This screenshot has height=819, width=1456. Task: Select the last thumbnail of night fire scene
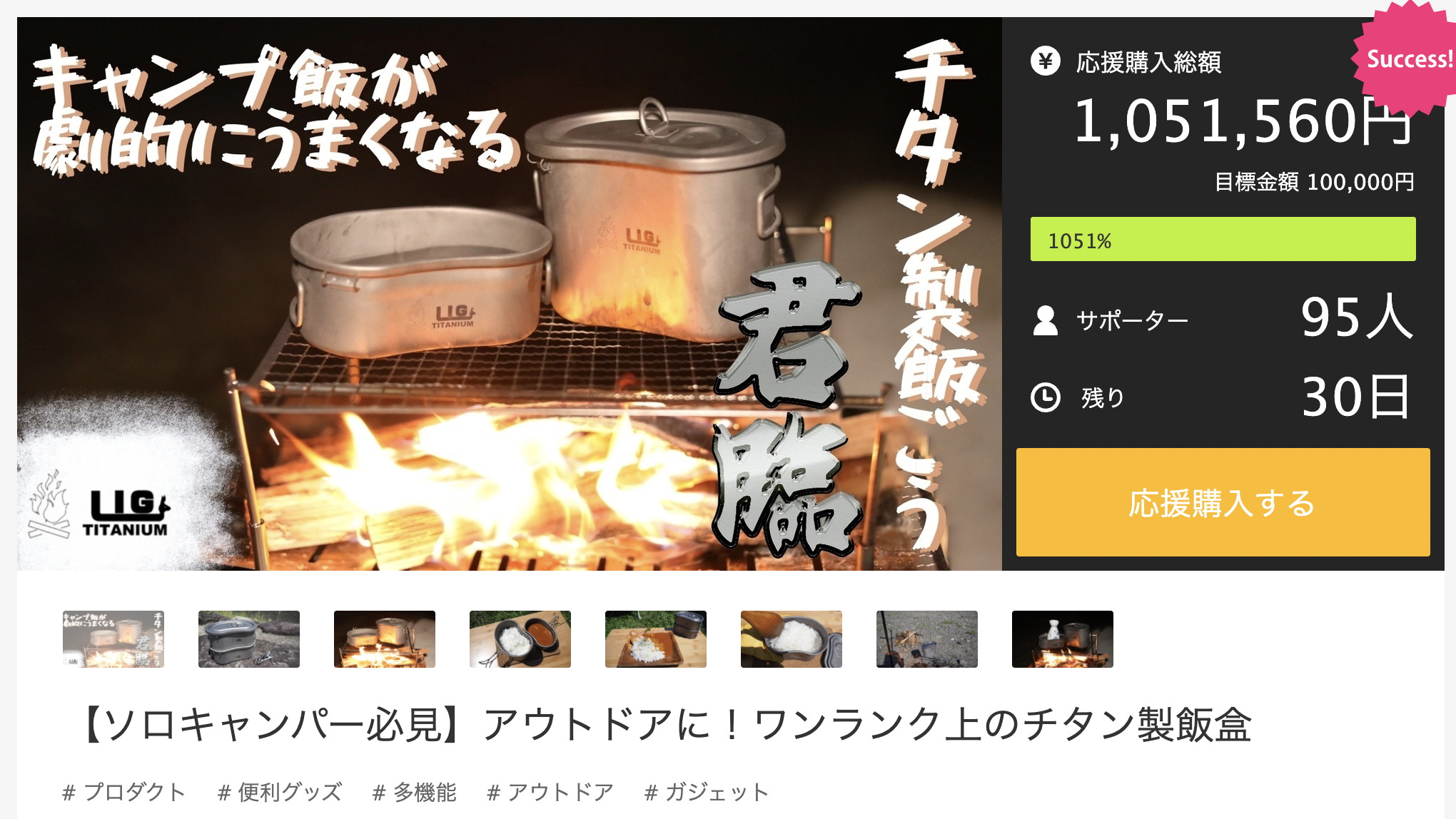click(1063, 639)
